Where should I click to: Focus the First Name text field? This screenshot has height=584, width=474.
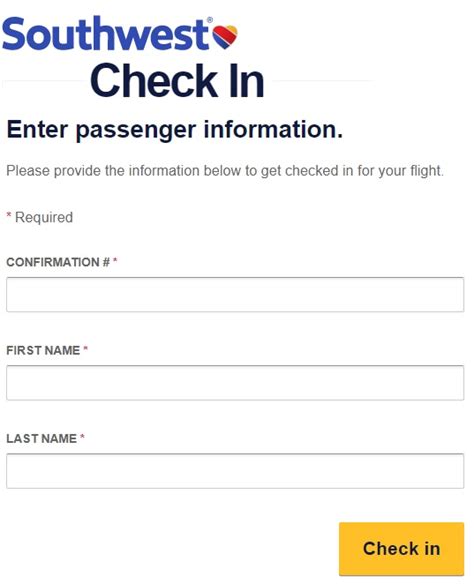tap(235, 383)
